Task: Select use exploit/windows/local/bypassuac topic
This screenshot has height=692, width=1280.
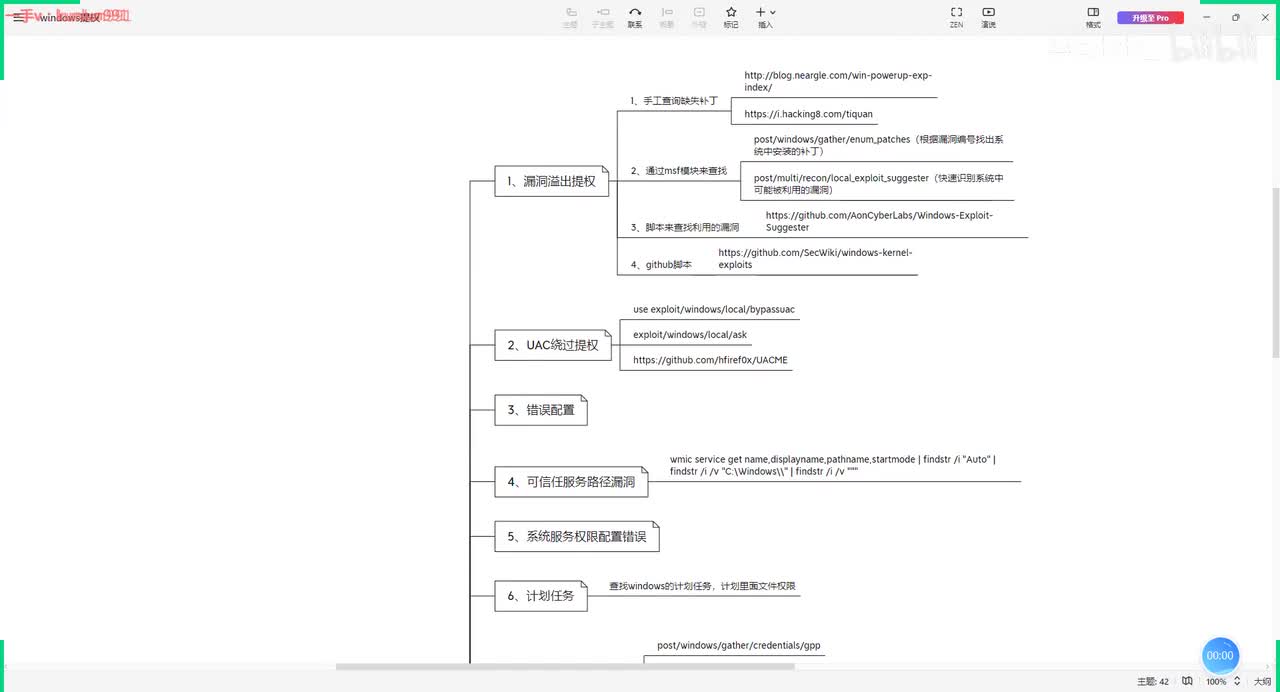Action: tap(714, 310)
